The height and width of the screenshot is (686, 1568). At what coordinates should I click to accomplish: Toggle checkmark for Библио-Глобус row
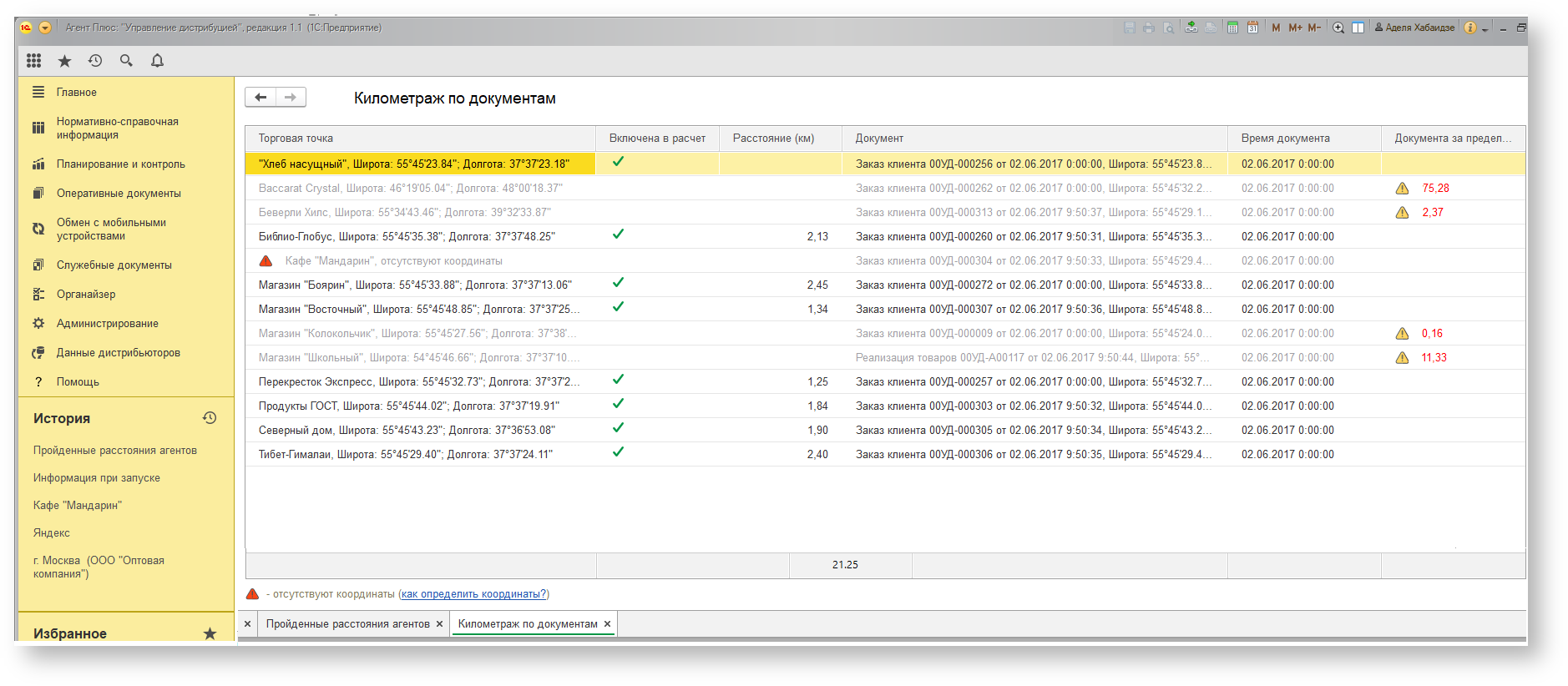[x=618, y=235]
